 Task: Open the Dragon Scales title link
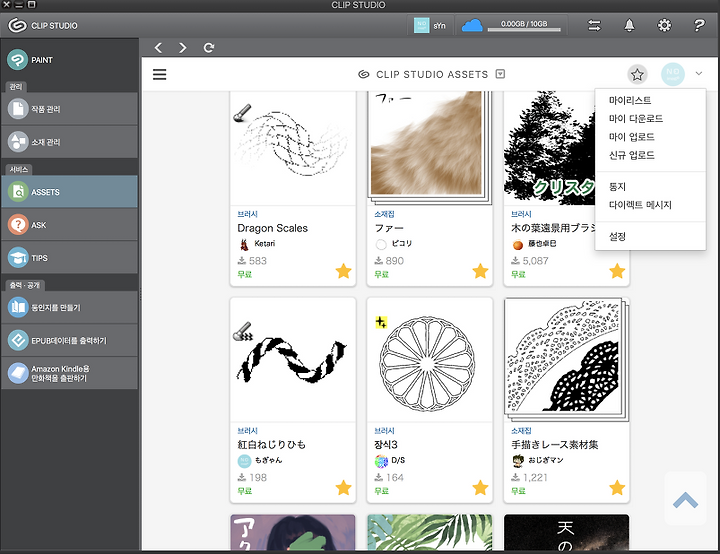[x=272, y=228]
